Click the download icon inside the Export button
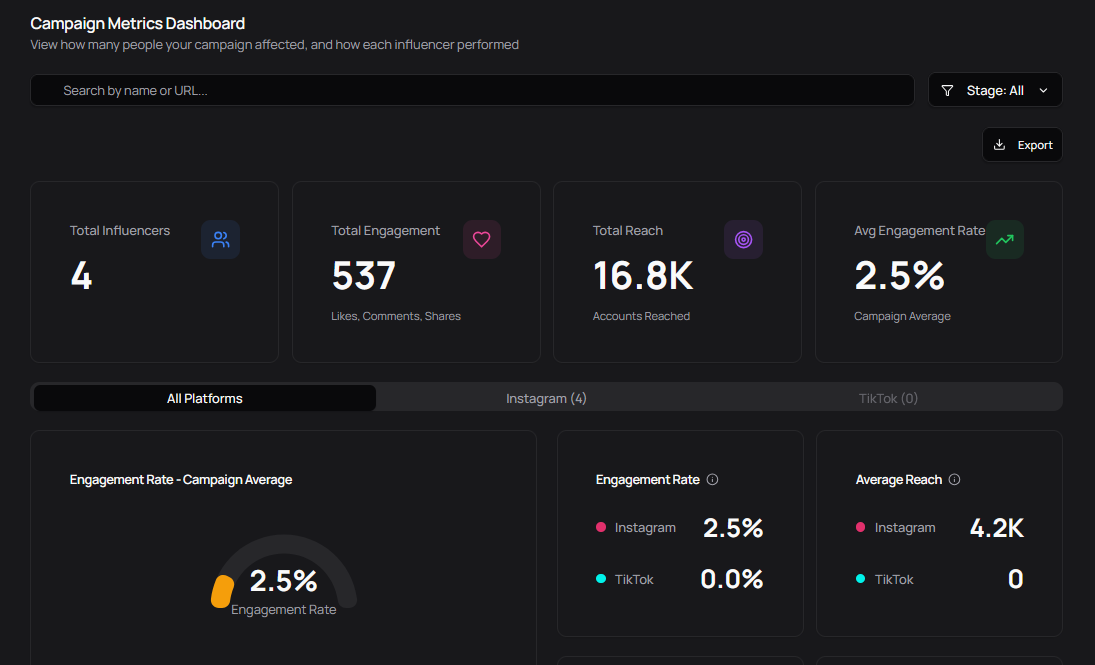The image size is (1095, 665). pos(999,144)
